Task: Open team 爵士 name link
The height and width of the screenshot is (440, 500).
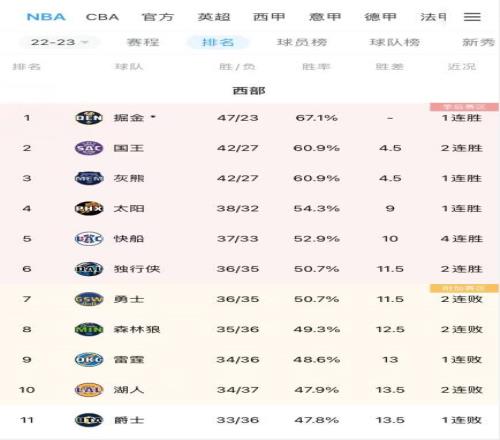Action: coord(129,420)
